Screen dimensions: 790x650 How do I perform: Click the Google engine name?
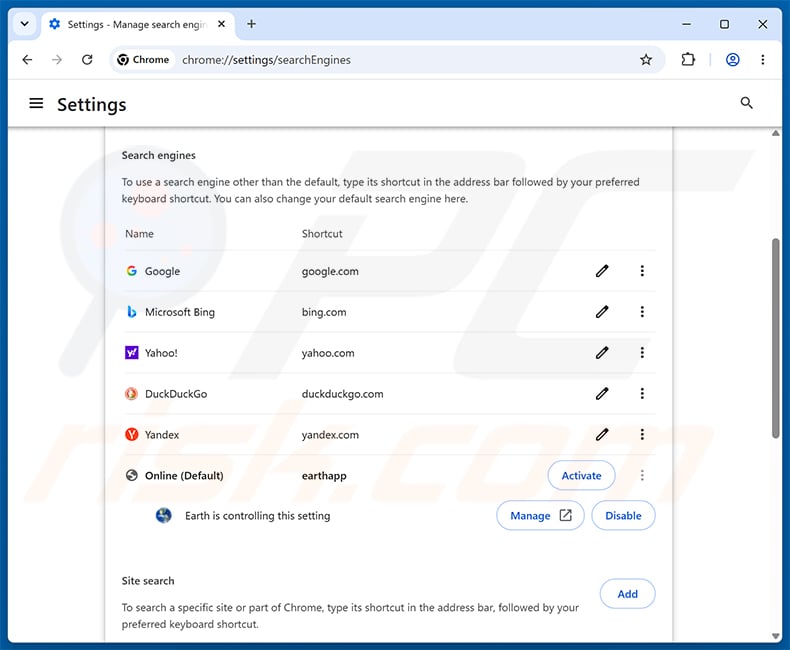click(162, 271)
